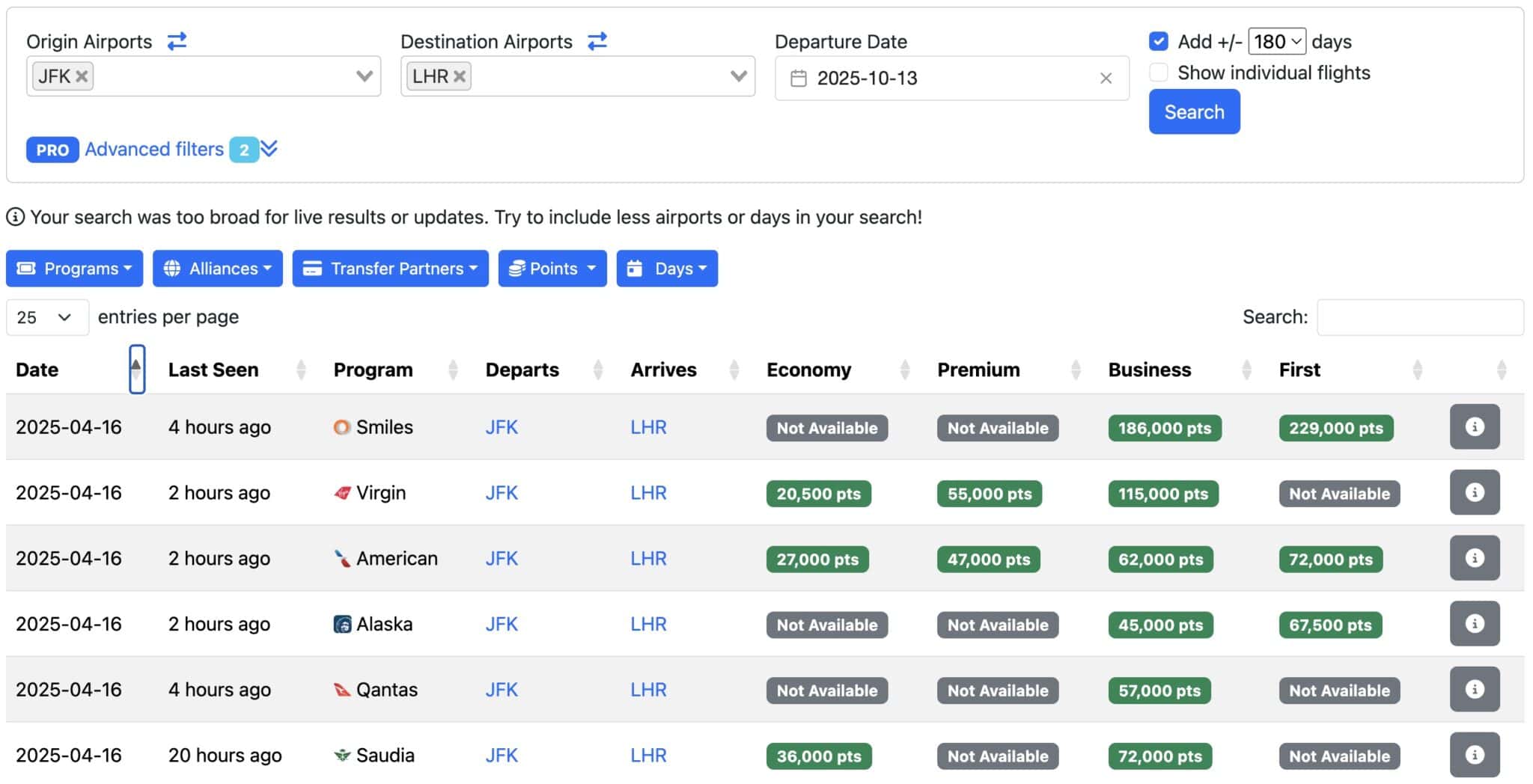This screenshot has height=784, width=1533.
Task: Open the LHR arrival link on the Alaska row
Action: 648,623
